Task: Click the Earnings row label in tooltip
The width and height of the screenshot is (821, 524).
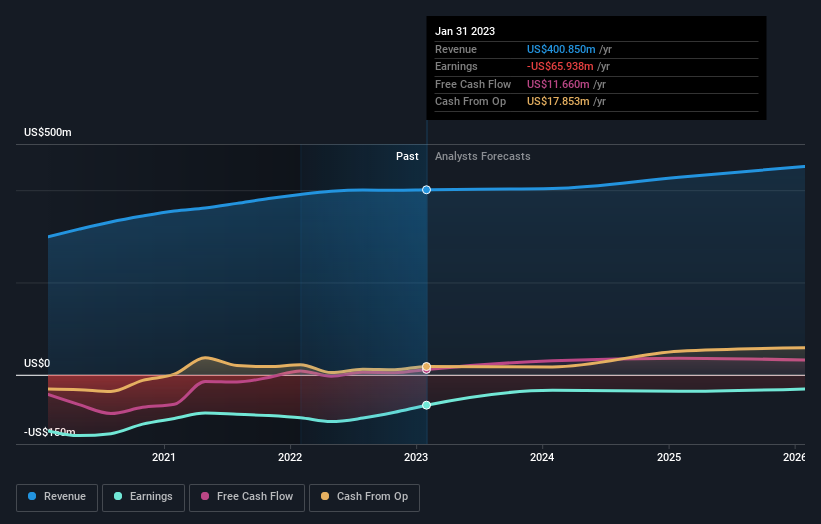Action: coord(456,66)
